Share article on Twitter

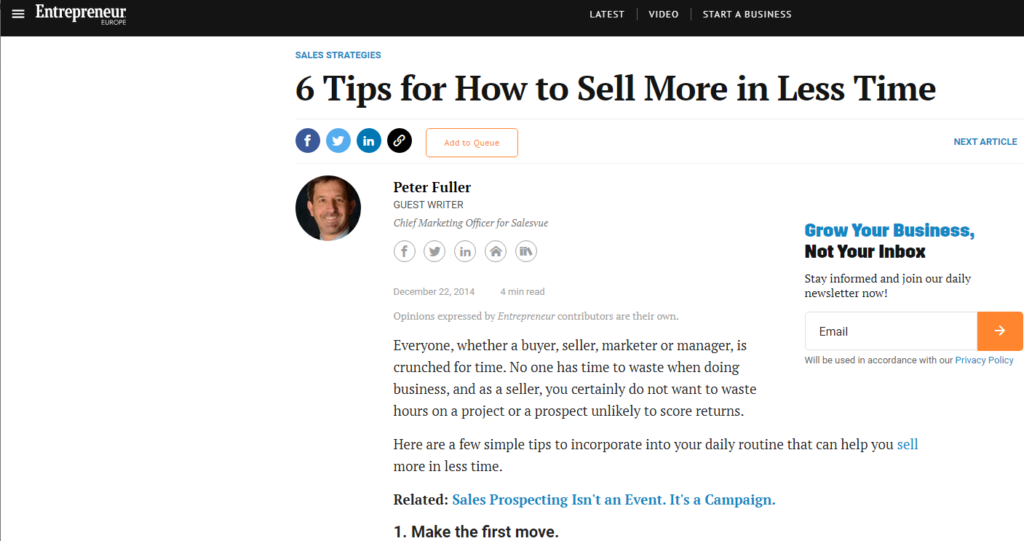pyautogui.click(x=338, y=141)
